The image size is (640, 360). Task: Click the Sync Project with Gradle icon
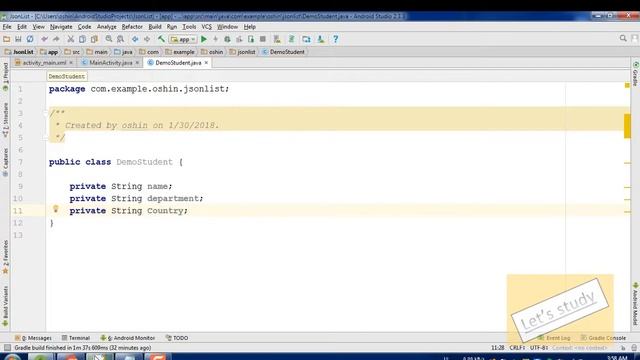point(291,39)
